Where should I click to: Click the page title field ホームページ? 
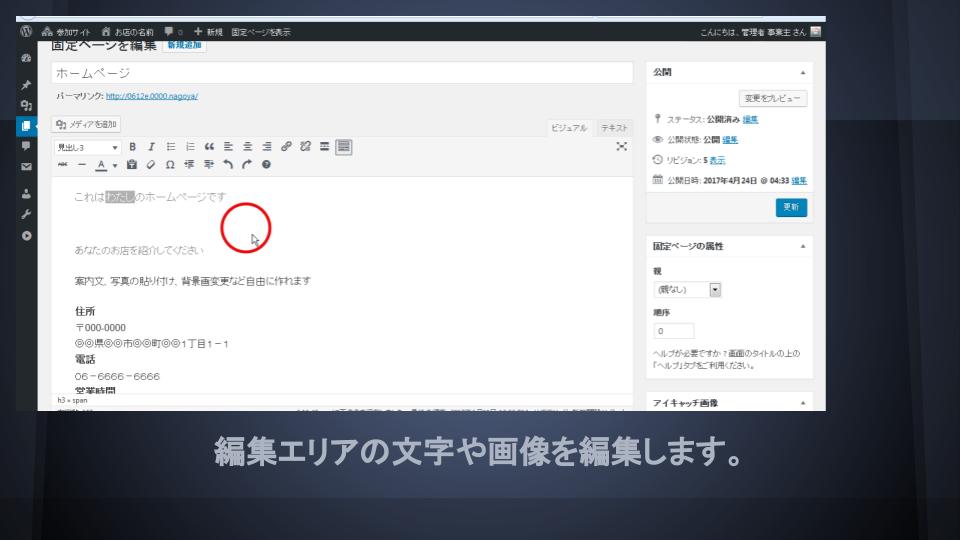(x=342, y=74)
